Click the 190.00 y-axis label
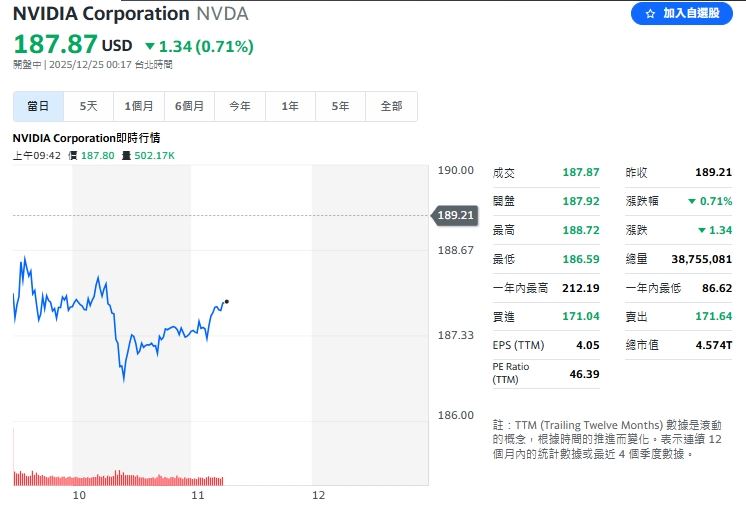Image resolution: width=746 pixels, height=512 pixels. click(x=455, y=170)
